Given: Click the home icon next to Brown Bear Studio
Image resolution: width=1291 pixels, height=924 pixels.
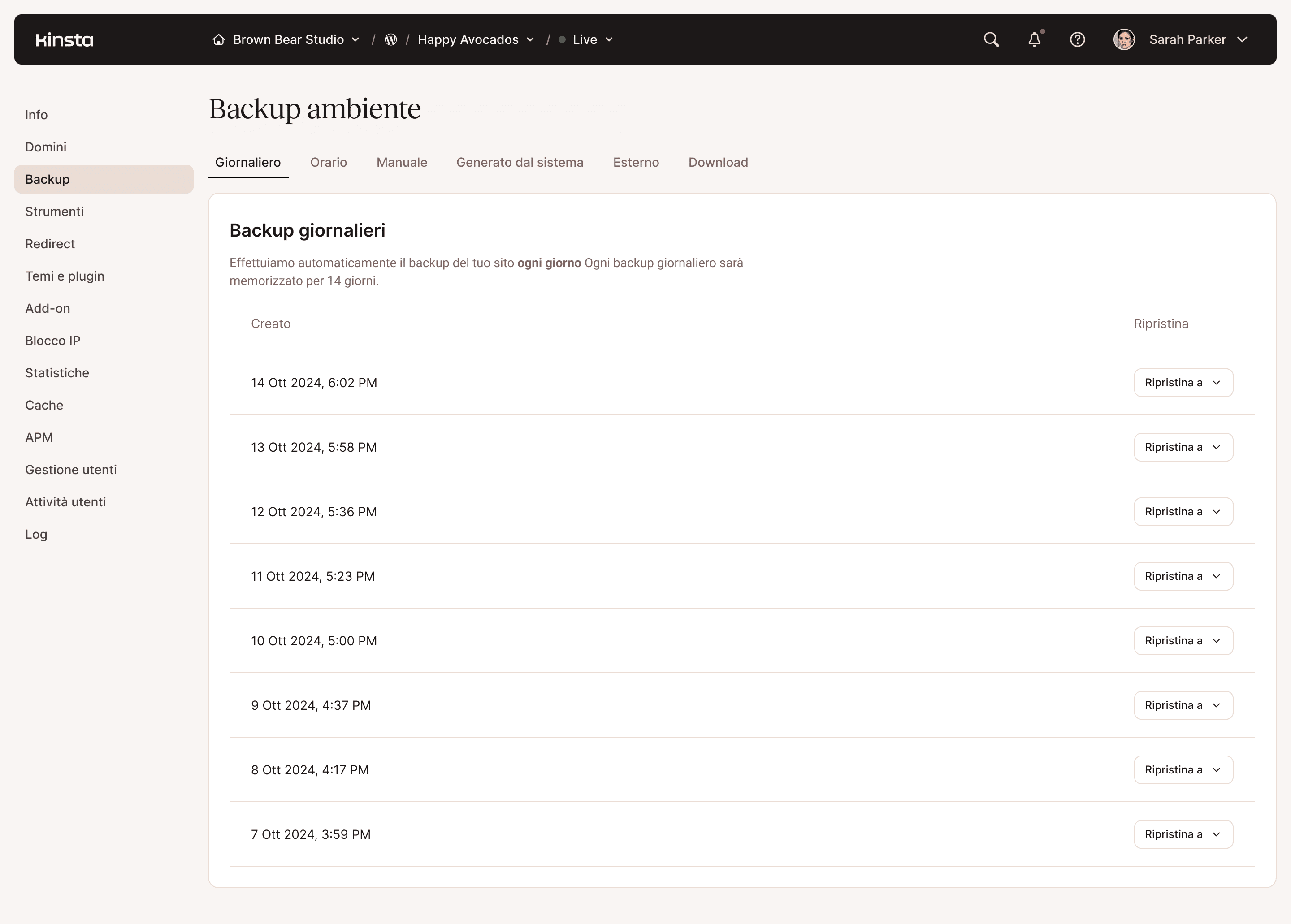Looking at the screenshot, I should [219, 39].
